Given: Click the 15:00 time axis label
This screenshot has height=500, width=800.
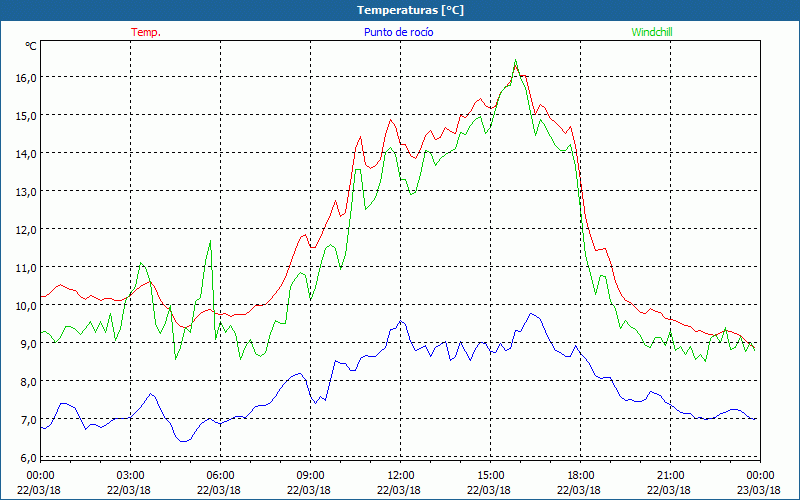Looking at the screenshot, I should (490, 476).
